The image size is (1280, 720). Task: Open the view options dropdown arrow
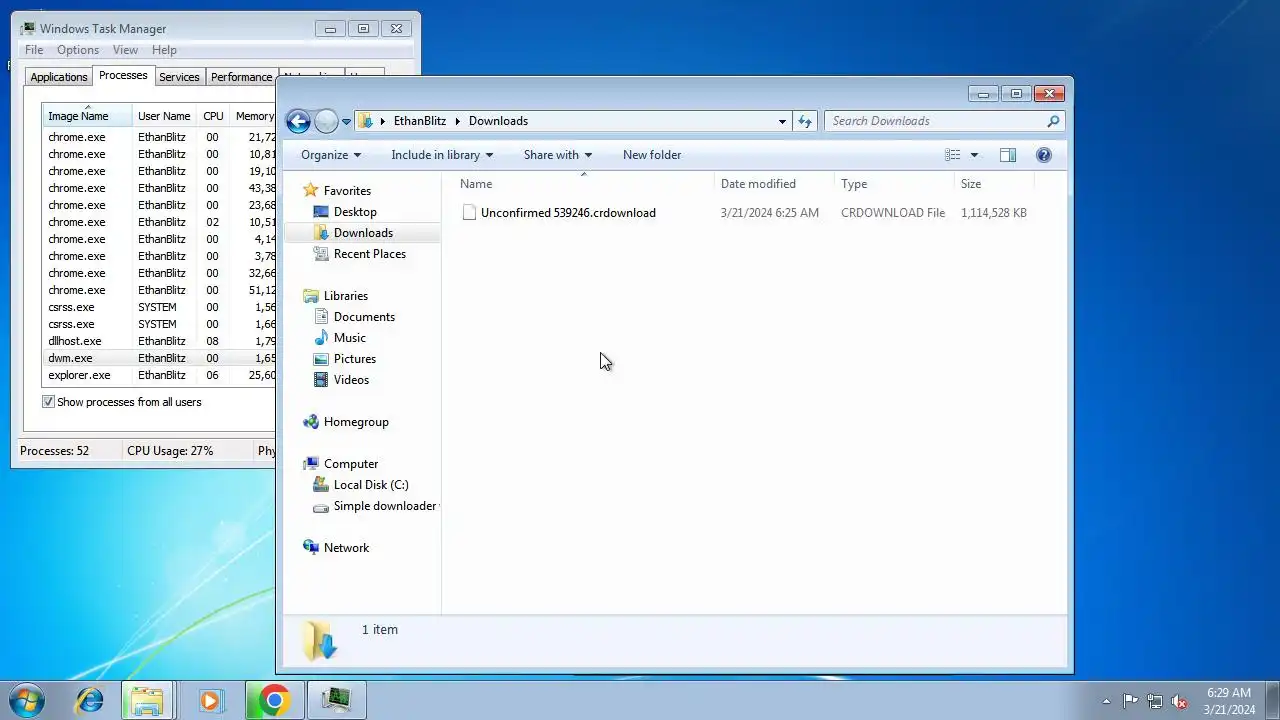[974, 155]
